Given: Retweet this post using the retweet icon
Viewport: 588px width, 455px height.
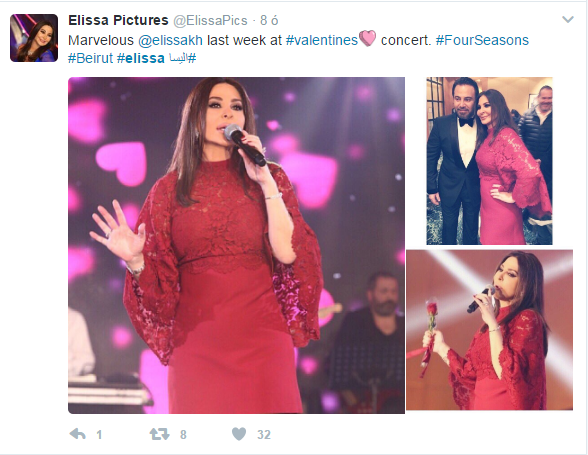Looking at the screenshot, I should pyautogui.click(x=159, y=434).
